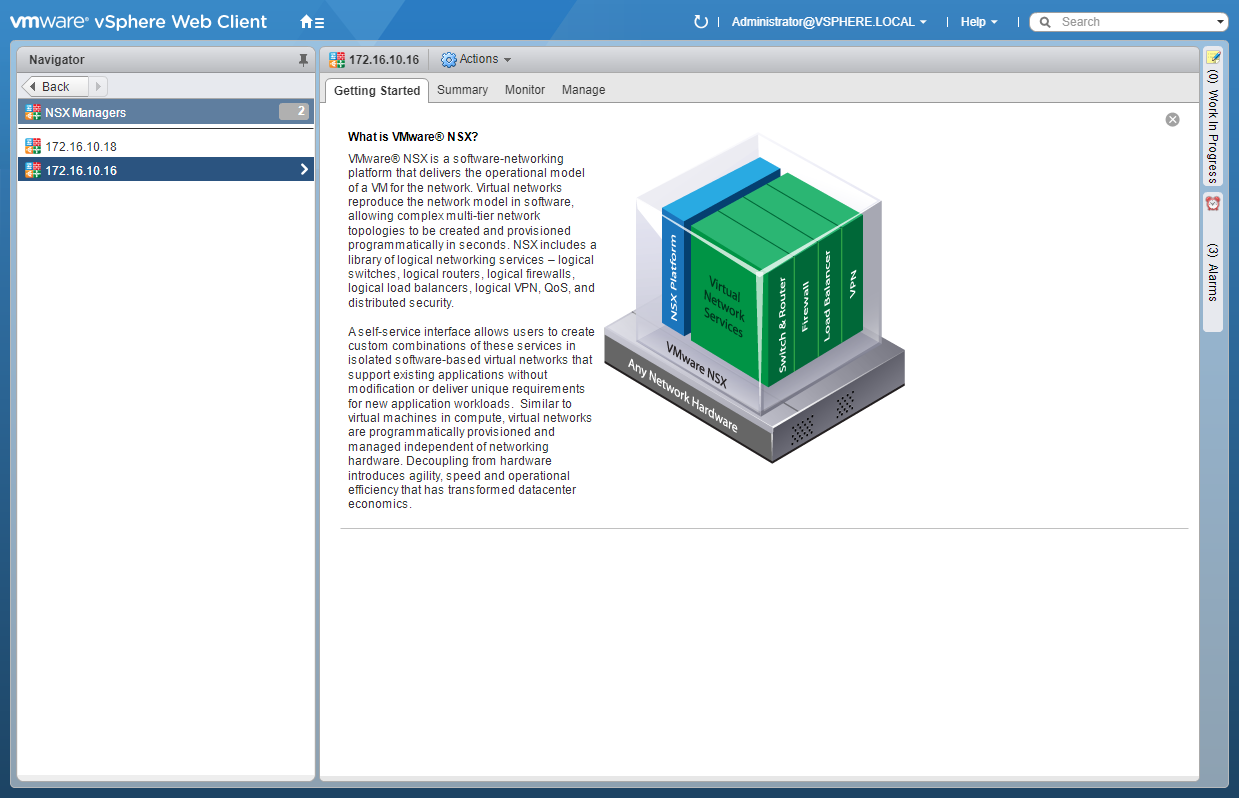Click the search magnifier icon
This screenshot has height=798, width=1239.
point(1045,22)
